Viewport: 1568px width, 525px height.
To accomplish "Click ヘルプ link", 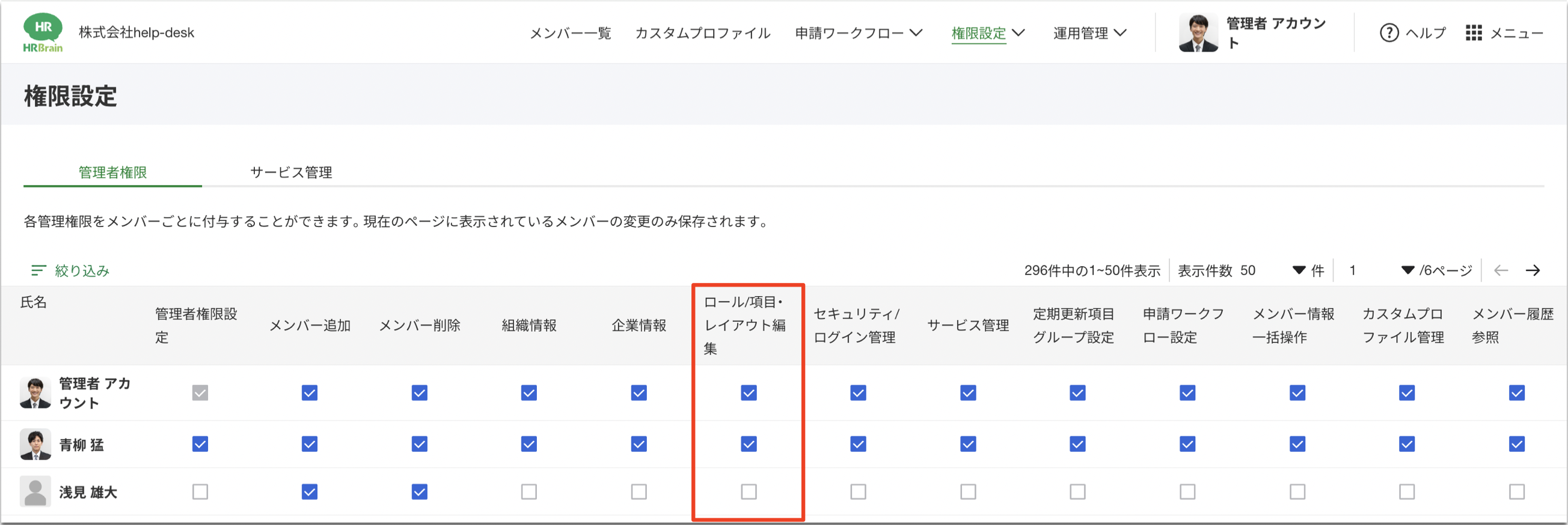I will [1425, 33].
